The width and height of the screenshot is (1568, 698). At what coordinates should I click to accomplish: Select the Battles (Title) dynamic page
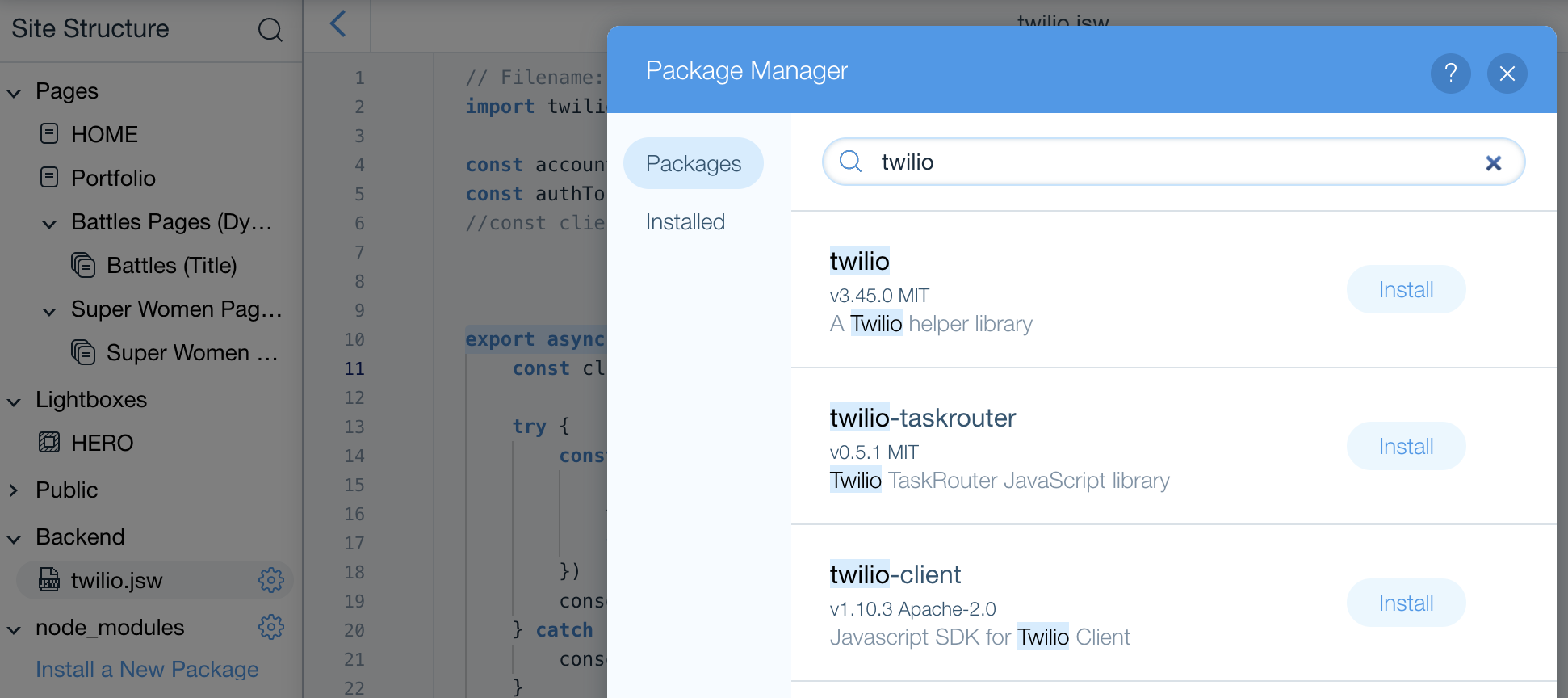click(x=171, y=265)
